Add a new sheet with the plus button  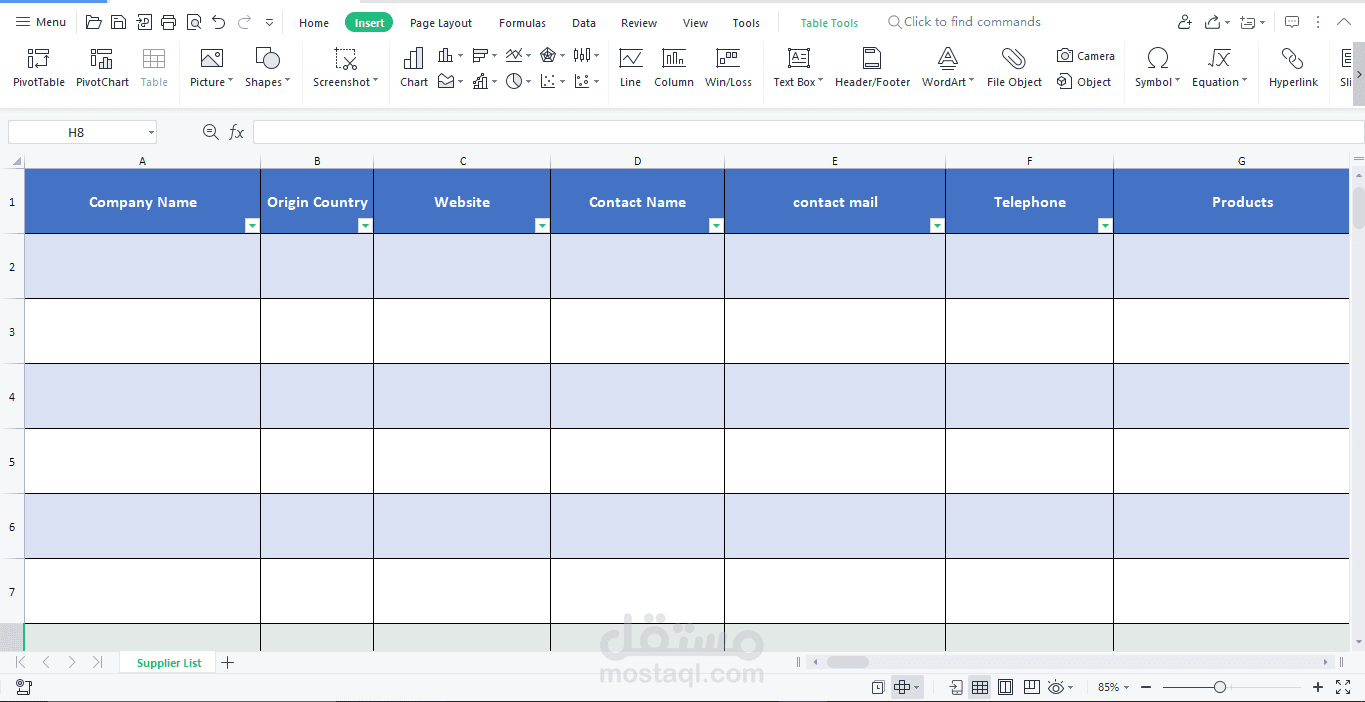(x=228, y=662)
